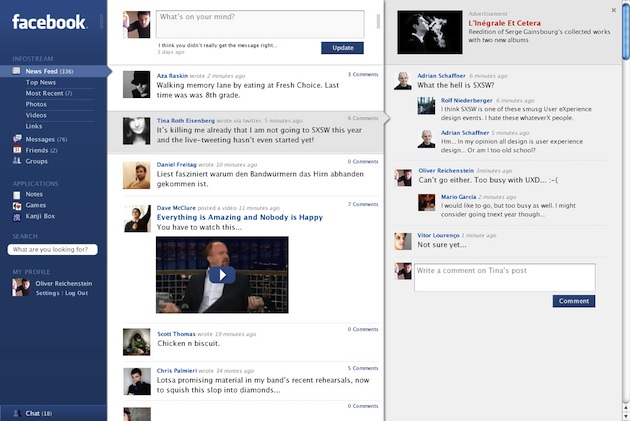Click Rolf Niederberger's comment avatar
Image resolution: width=630 pixels, height=421 pixels.
click(426, 106)
